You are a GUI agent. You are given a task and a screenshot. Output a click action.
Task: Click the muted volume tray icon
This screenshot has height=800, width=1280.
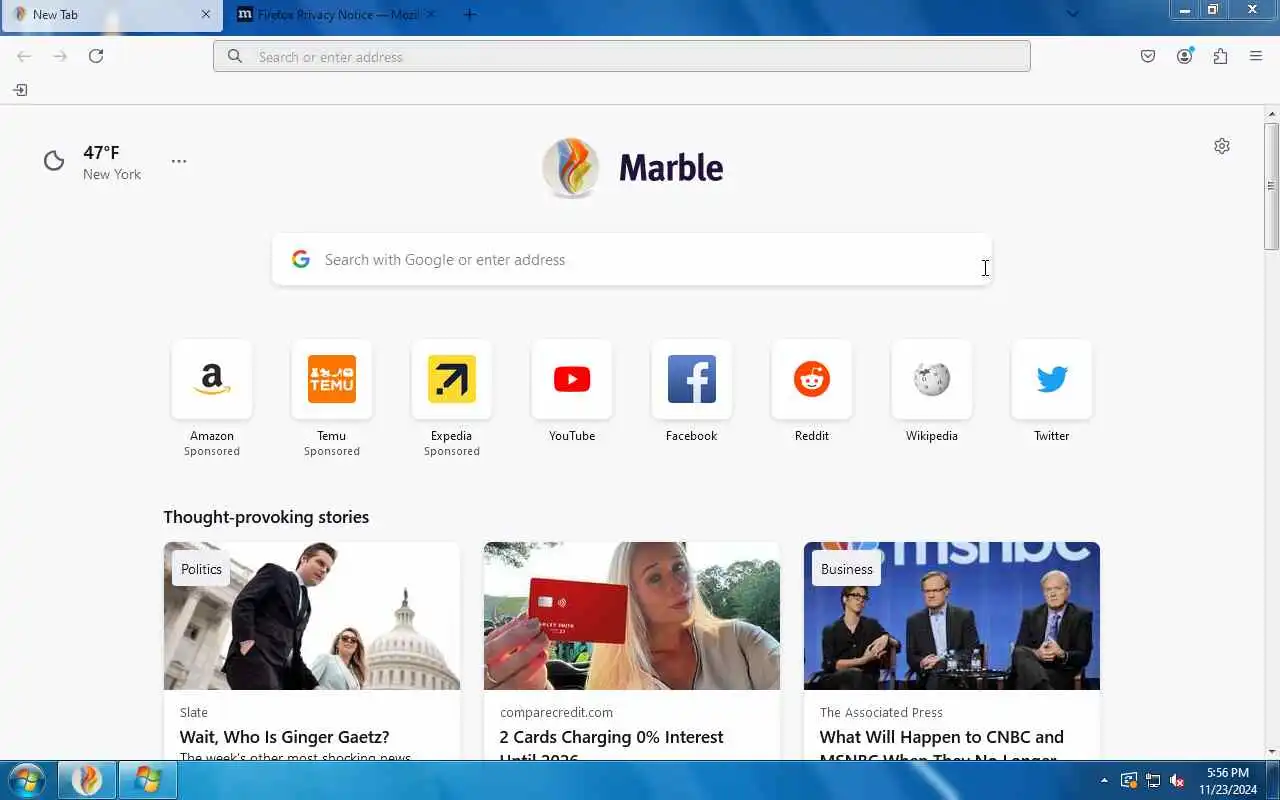click(x=1177, y=780)
